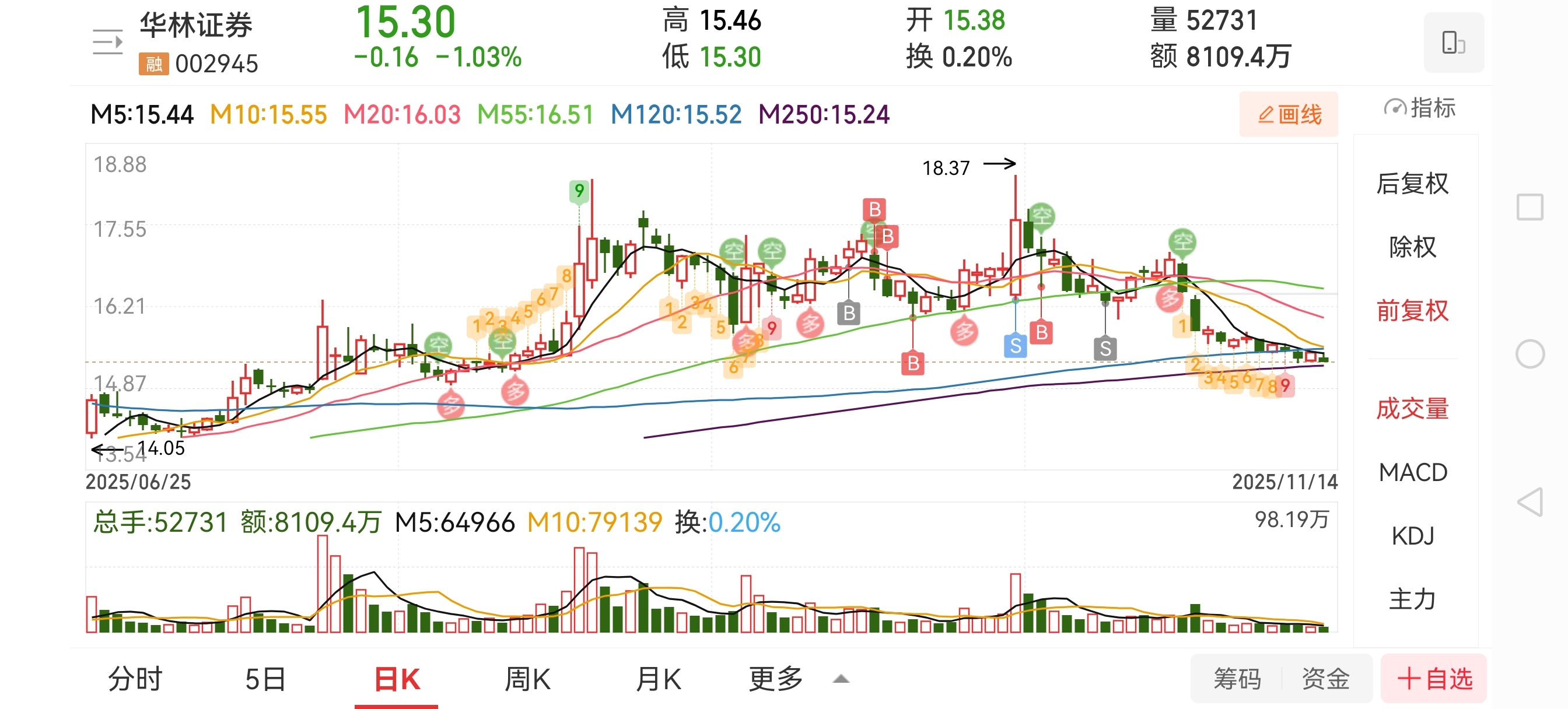The image size is (1568, 709).
Task: Switch to 分时 intraday tab
Action: coord(135,679)
